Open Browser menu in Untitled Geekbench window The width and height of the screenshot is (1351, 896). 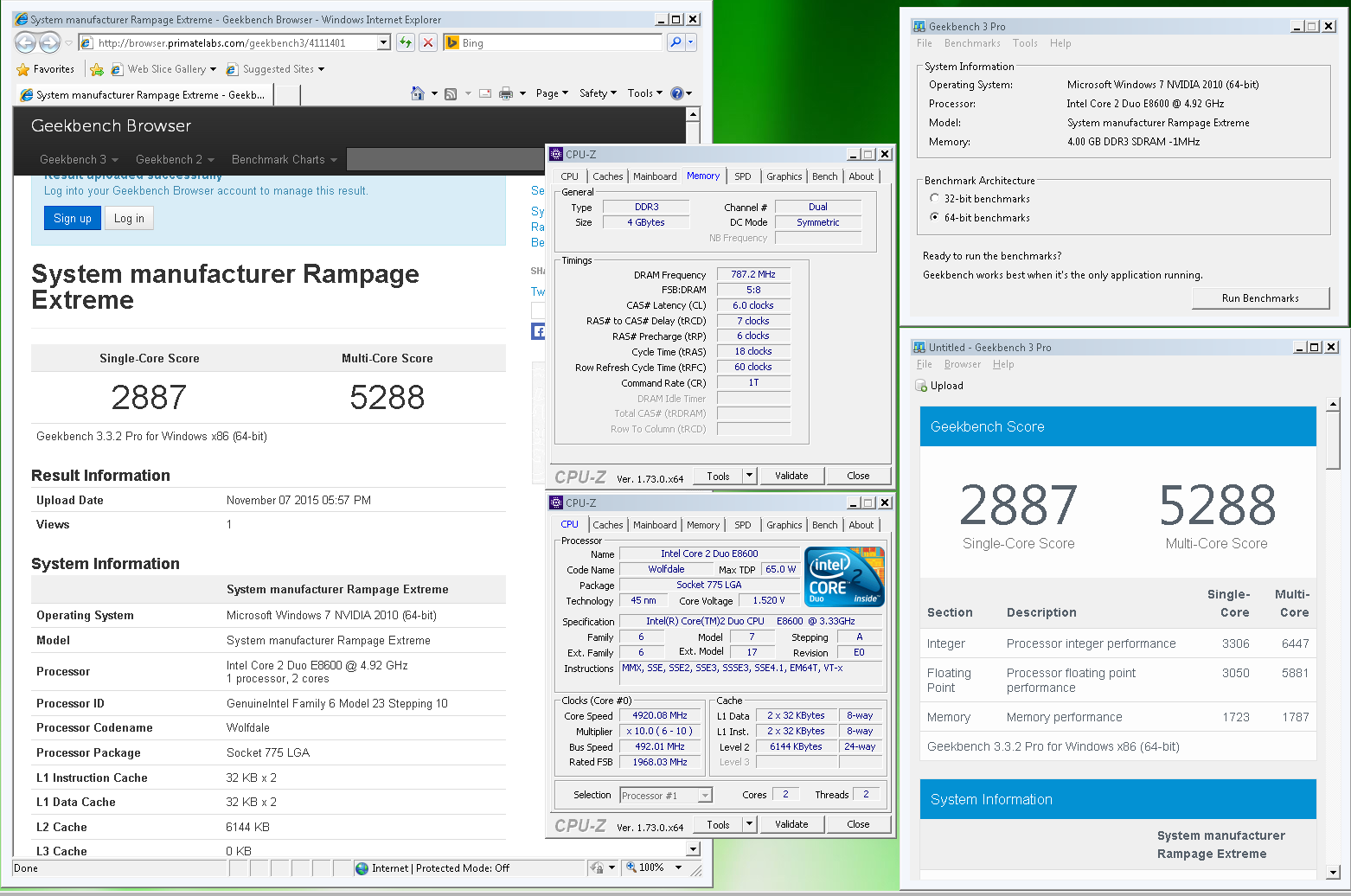tap(963, 364)
